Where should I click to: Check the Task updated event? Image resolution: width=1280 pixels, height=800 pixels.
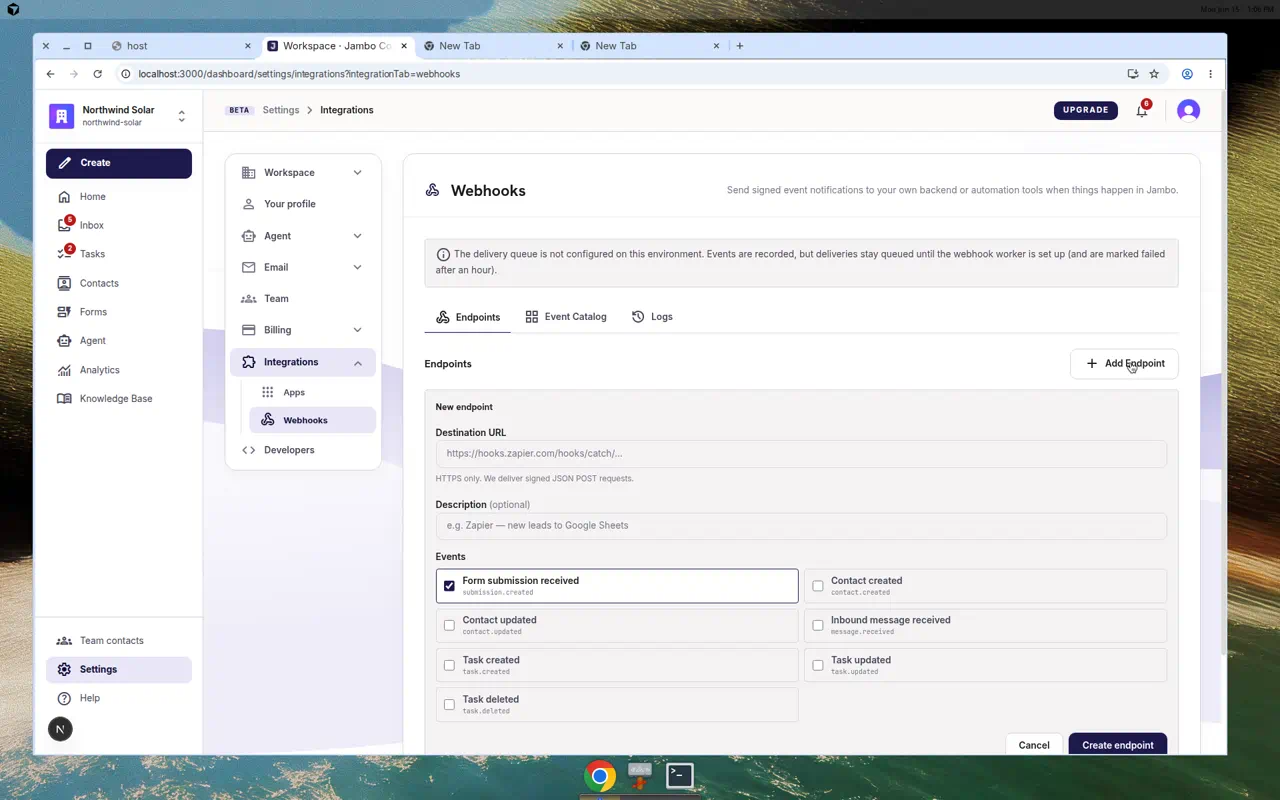click(818, 666)
